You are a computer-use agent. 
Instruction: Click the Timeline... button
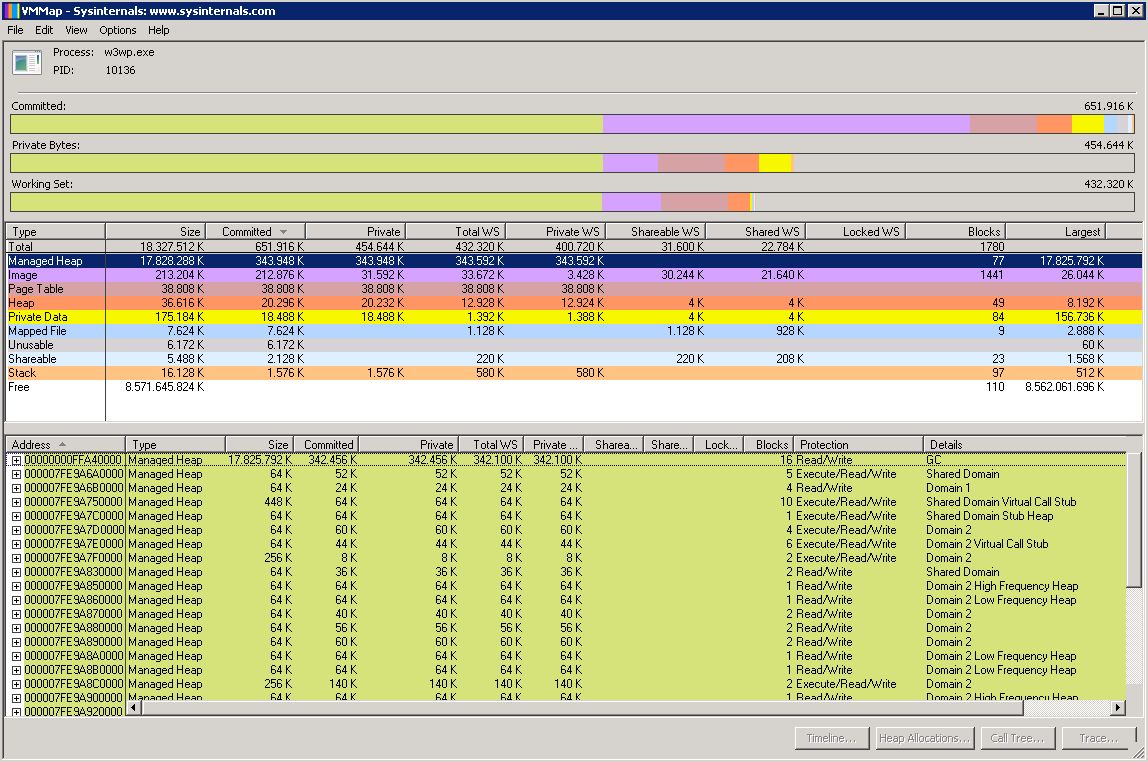832,738
